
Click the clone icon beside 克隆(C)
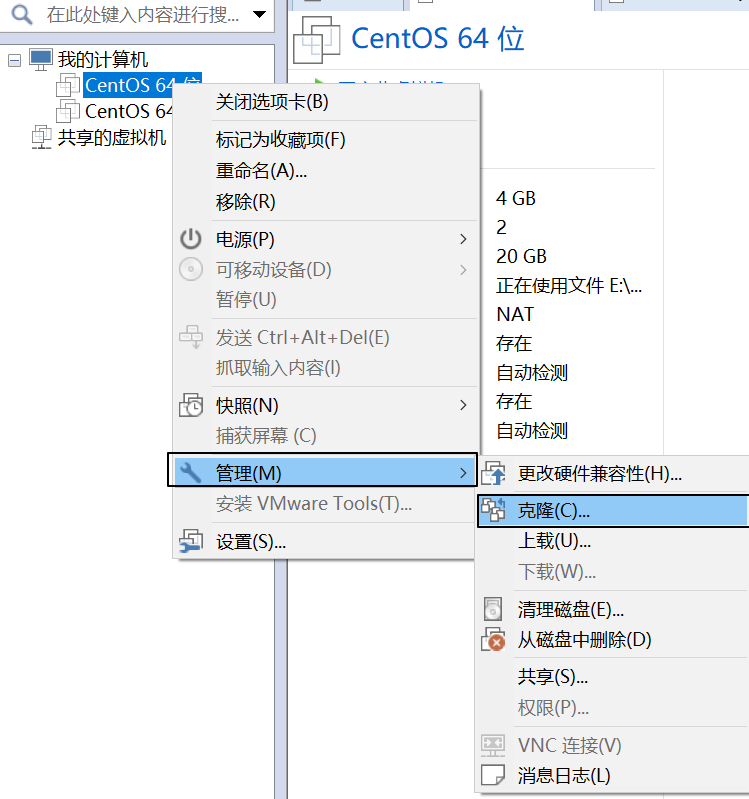(494, 510)
